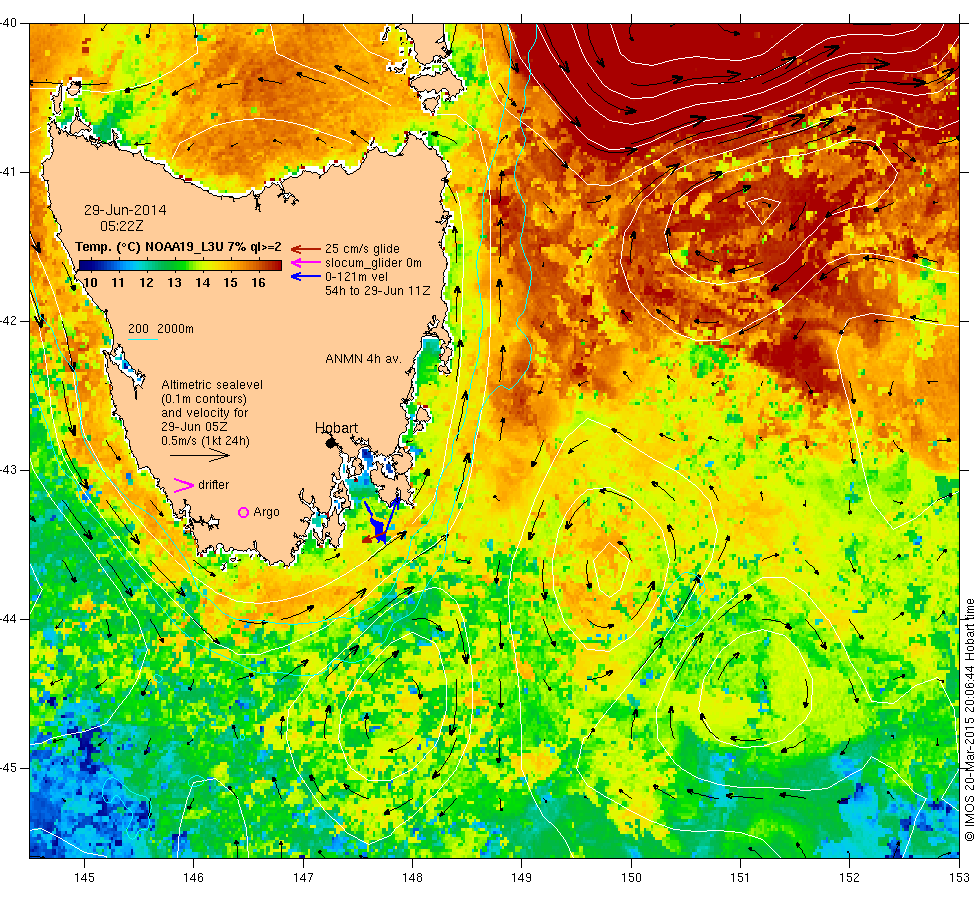Click the magenta drifter chevron symbol
Image resolution: width=980 pixels, height=900 pixels.
click(184, 486)
